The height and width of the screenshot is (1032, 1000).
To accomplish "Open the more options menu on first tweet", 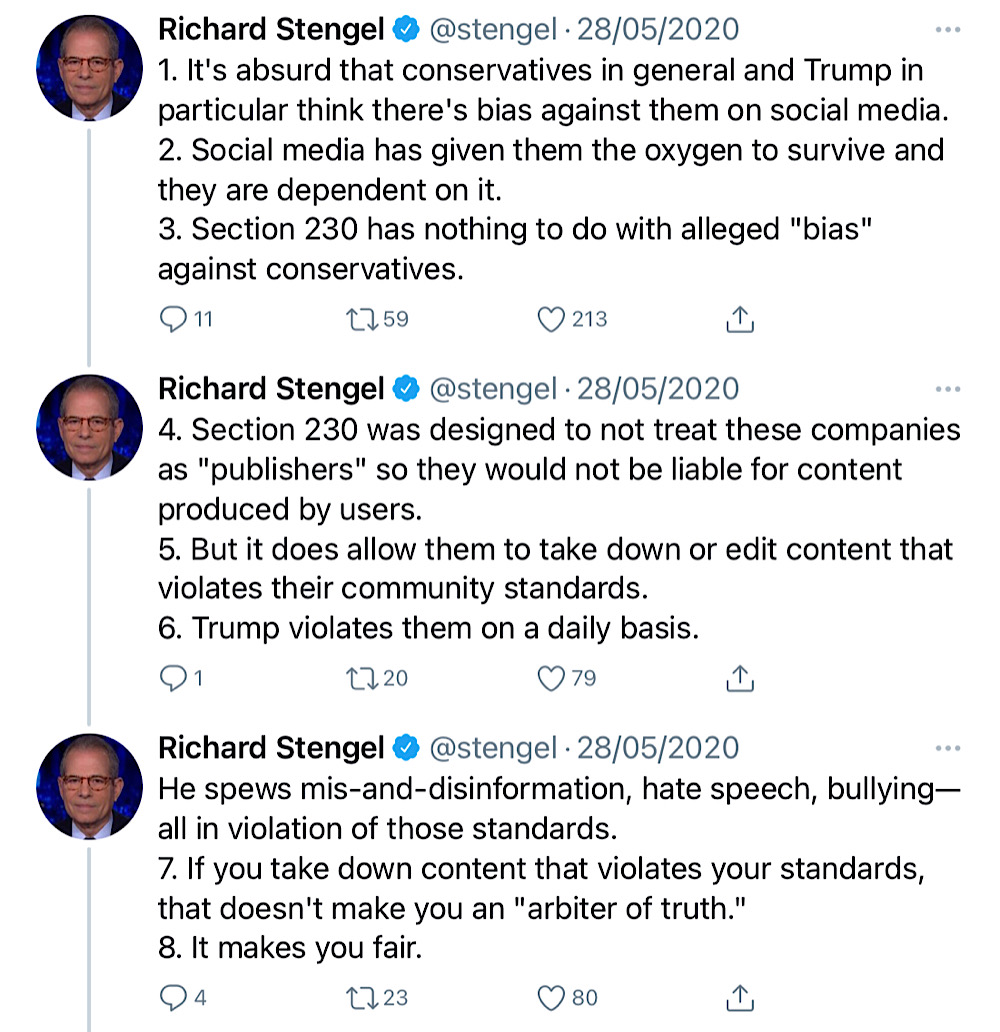I will click(x=948, y=30).
